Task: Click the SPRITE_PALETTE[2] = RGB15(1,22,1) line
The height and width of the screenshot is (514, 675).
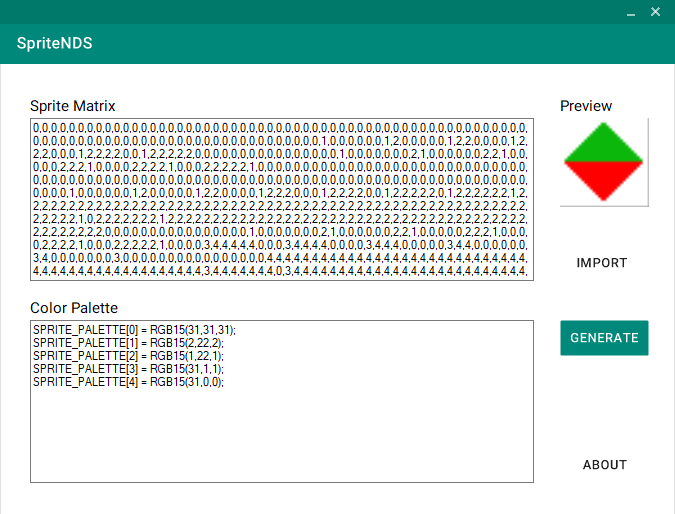Action: pyautogui.click(x=128, y=356)
